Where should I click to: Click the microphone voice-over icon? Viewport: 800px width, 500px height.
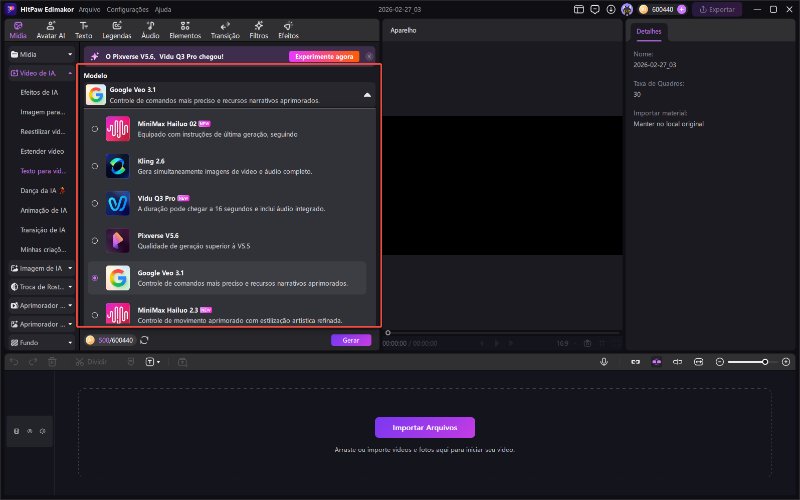tap(604, 362)
